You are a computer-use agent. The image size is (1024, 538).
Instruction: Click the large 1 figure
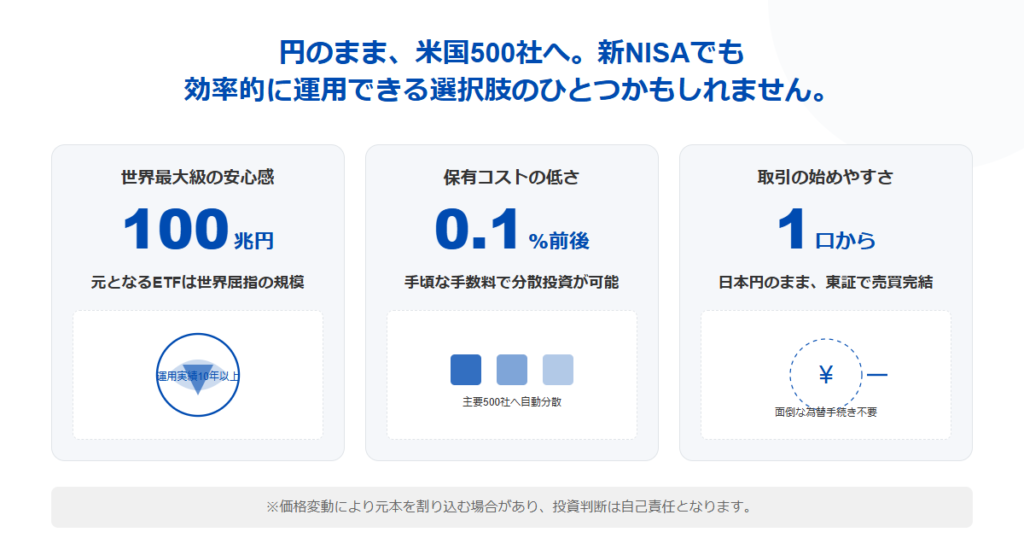coord(791,230)
